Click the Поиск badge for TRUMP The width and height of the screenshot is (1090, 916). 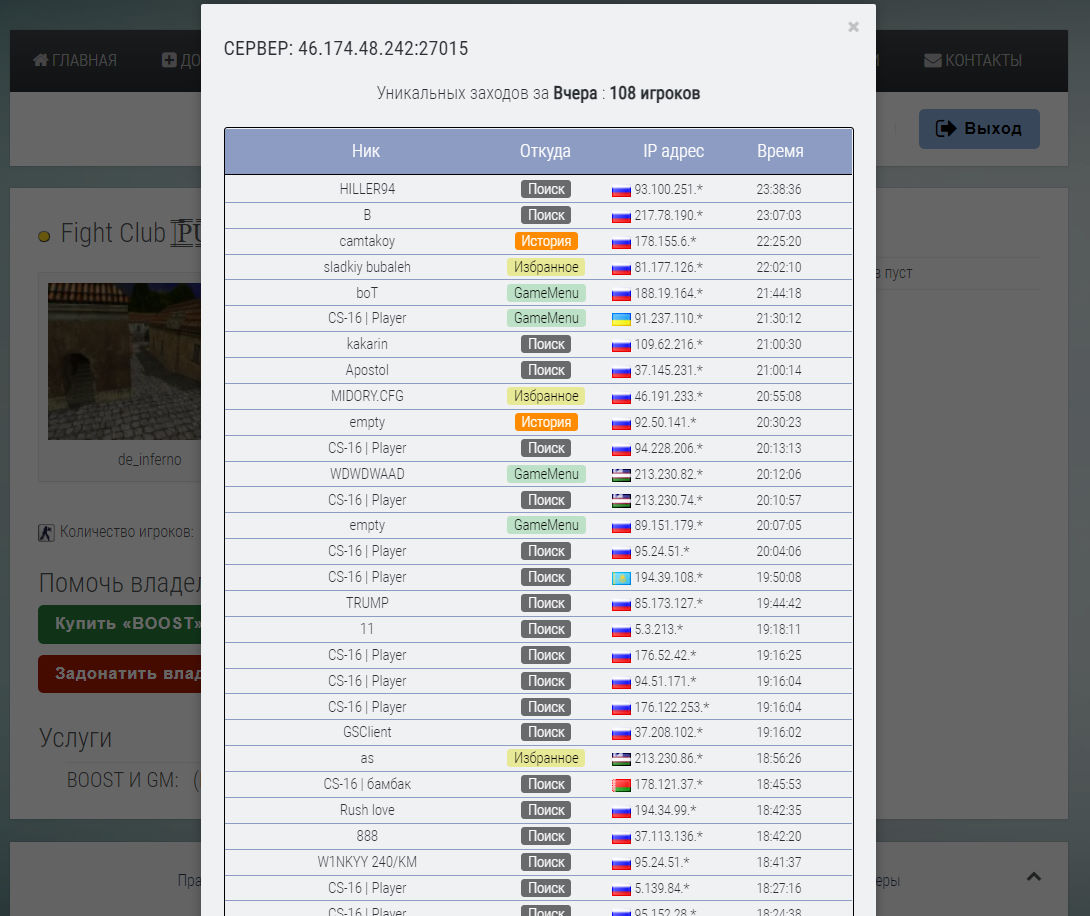[546, 603]
